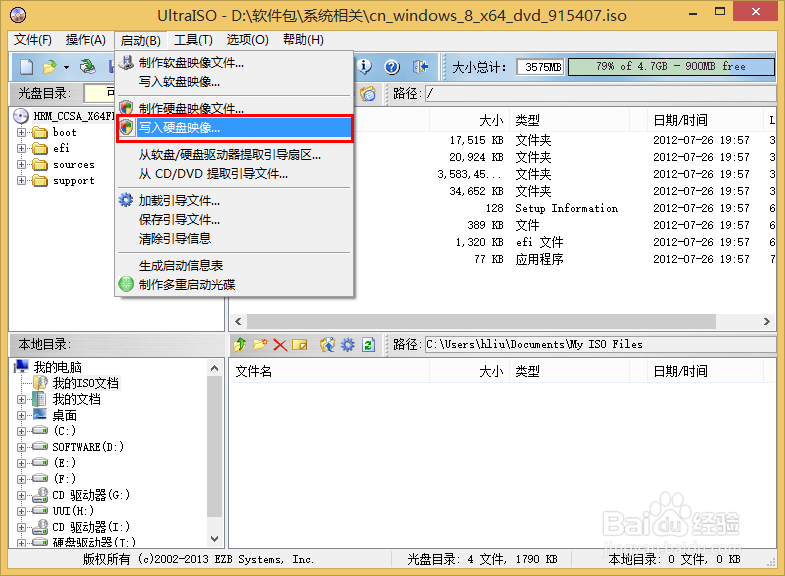
Task: Open the 工具(T) menu
Action: tap(193, 40)
